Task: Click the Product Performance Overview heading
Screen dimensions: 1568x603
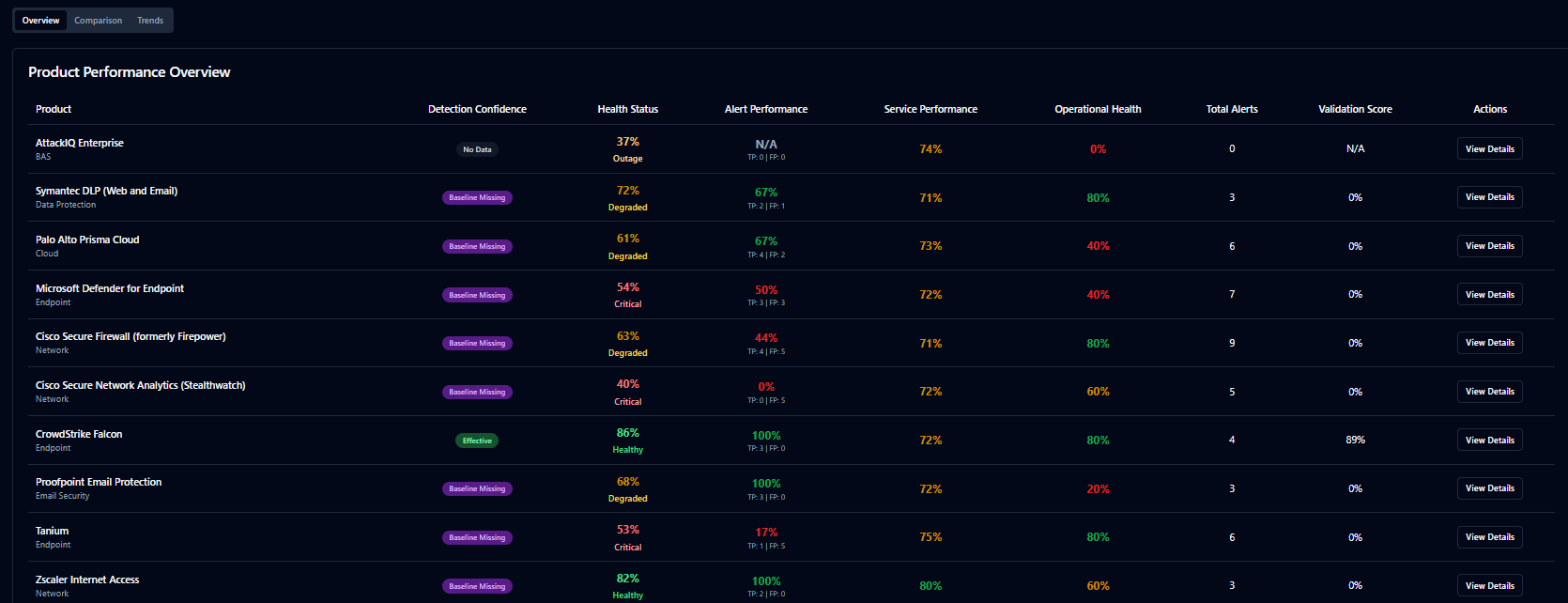Action: 130,72
